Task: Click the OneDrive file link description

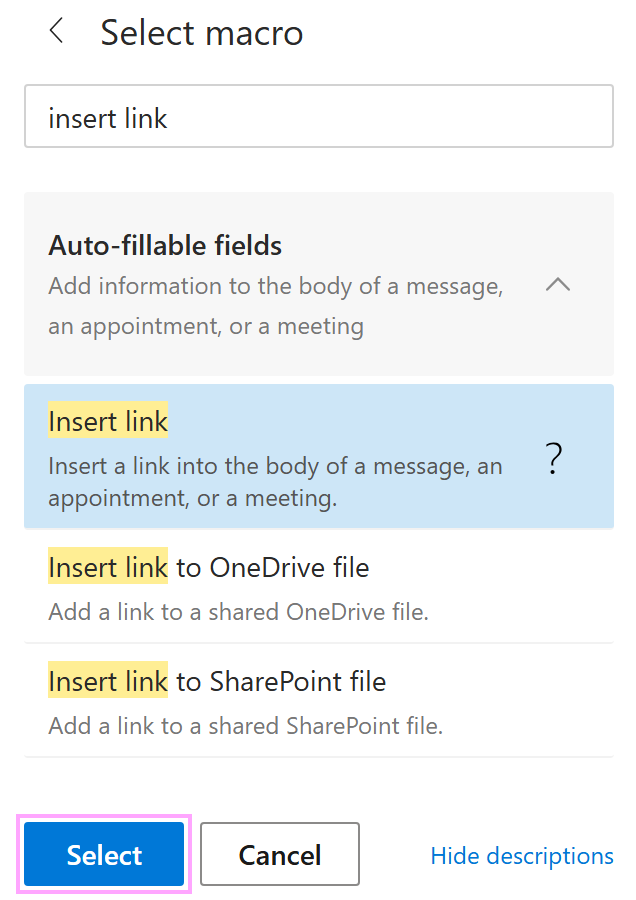Action: pos(222,611)
